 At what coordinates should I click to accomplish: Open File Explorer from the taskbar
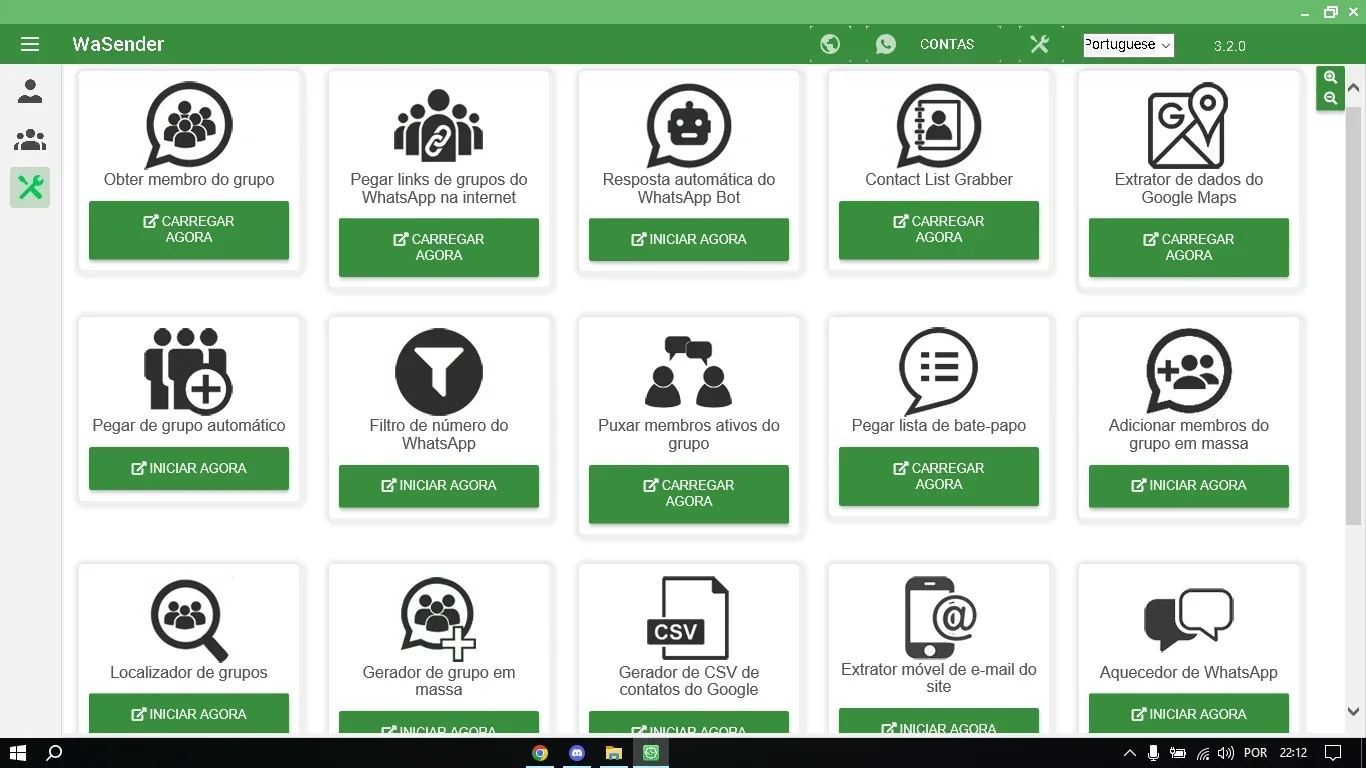614,753
